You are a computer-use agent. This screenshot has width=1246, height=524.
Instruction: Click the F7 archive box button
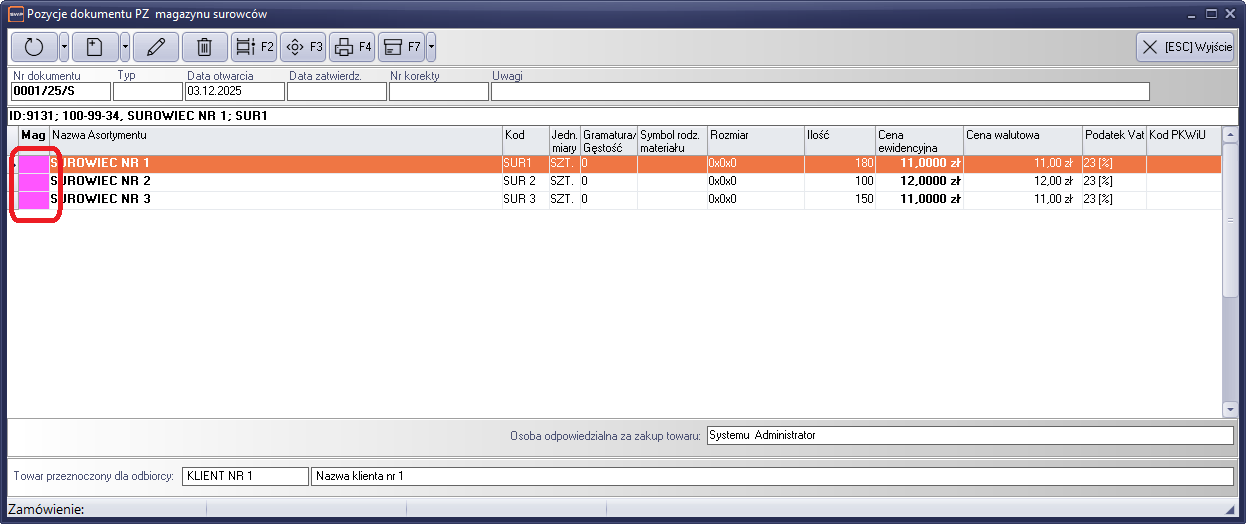pos(401,47)
